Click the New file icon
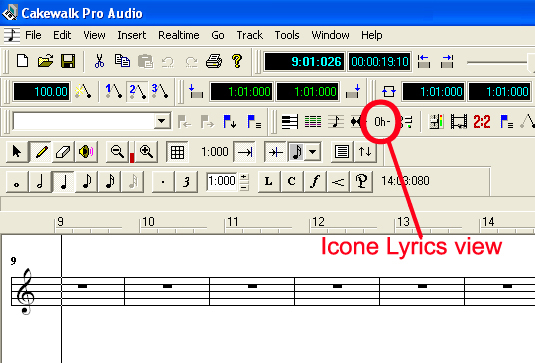535x363 pixels. [x=23, y=61]
